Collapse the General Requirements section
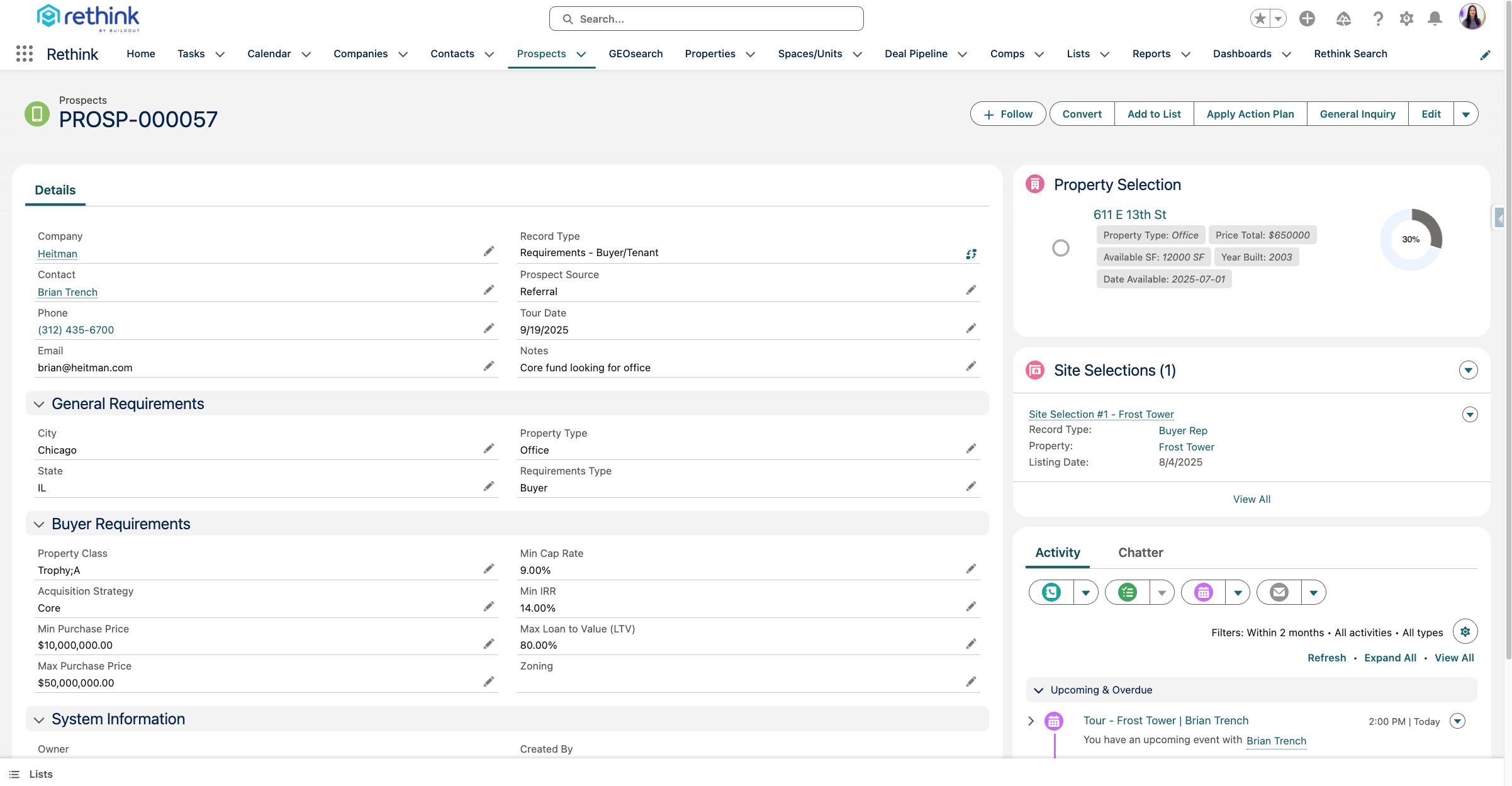1512x786 pixels. 39,403
